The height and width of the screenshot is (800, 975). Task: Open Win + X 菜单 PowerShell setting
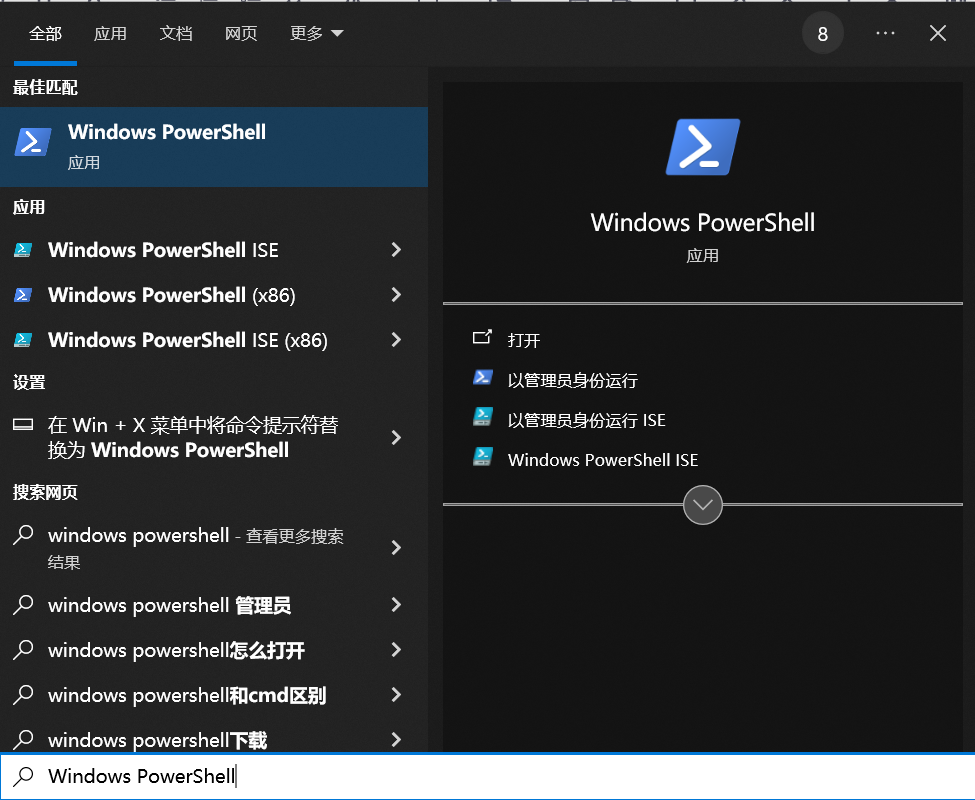coord(214,438)
